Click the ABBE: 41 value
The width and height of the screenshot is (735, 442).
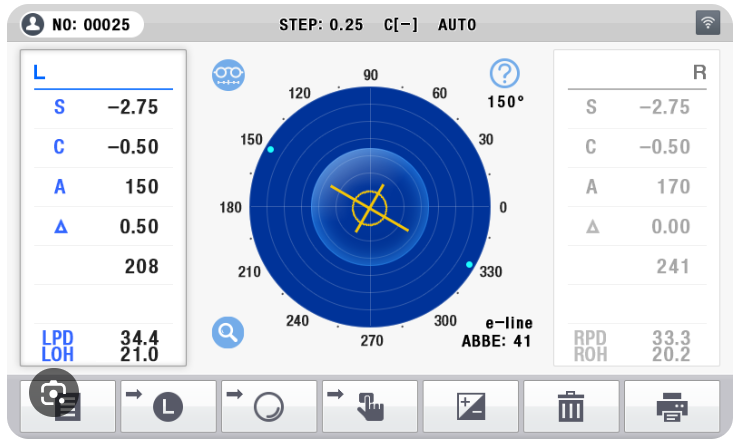click(496, 341)
